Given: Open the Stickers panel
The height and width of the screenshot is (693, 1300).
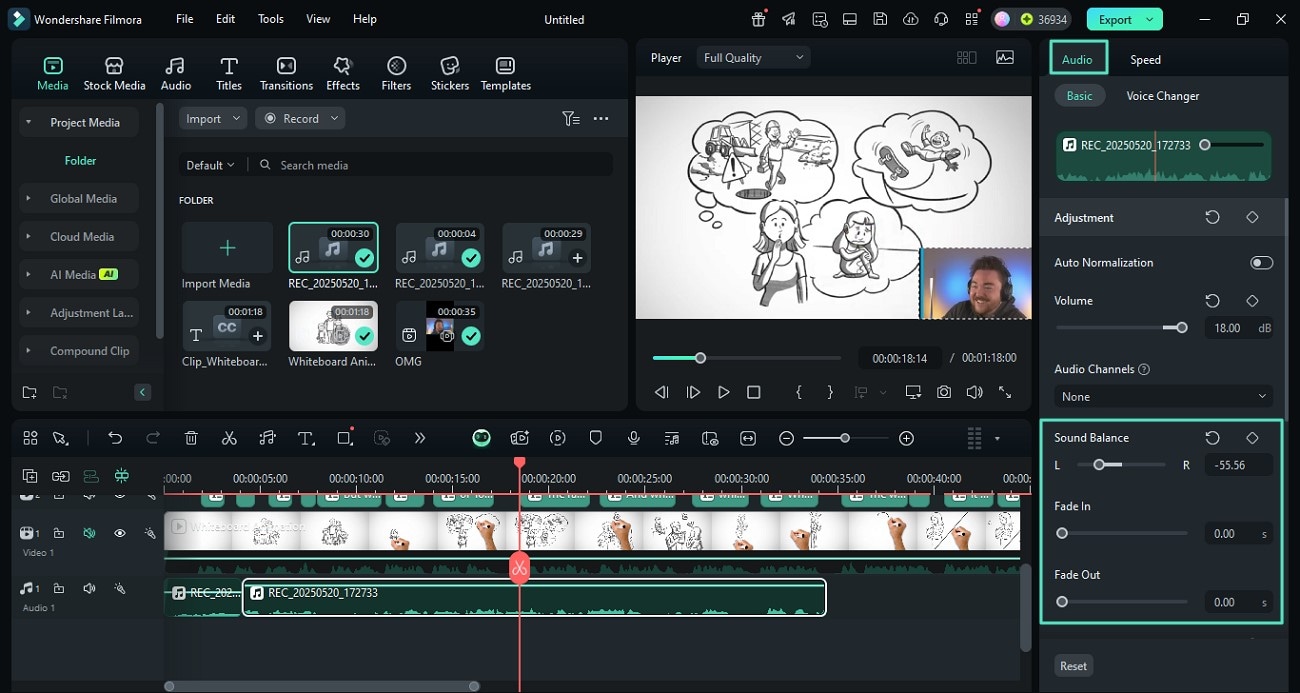Looking at the screenshot, I should [x=450, y=74].
